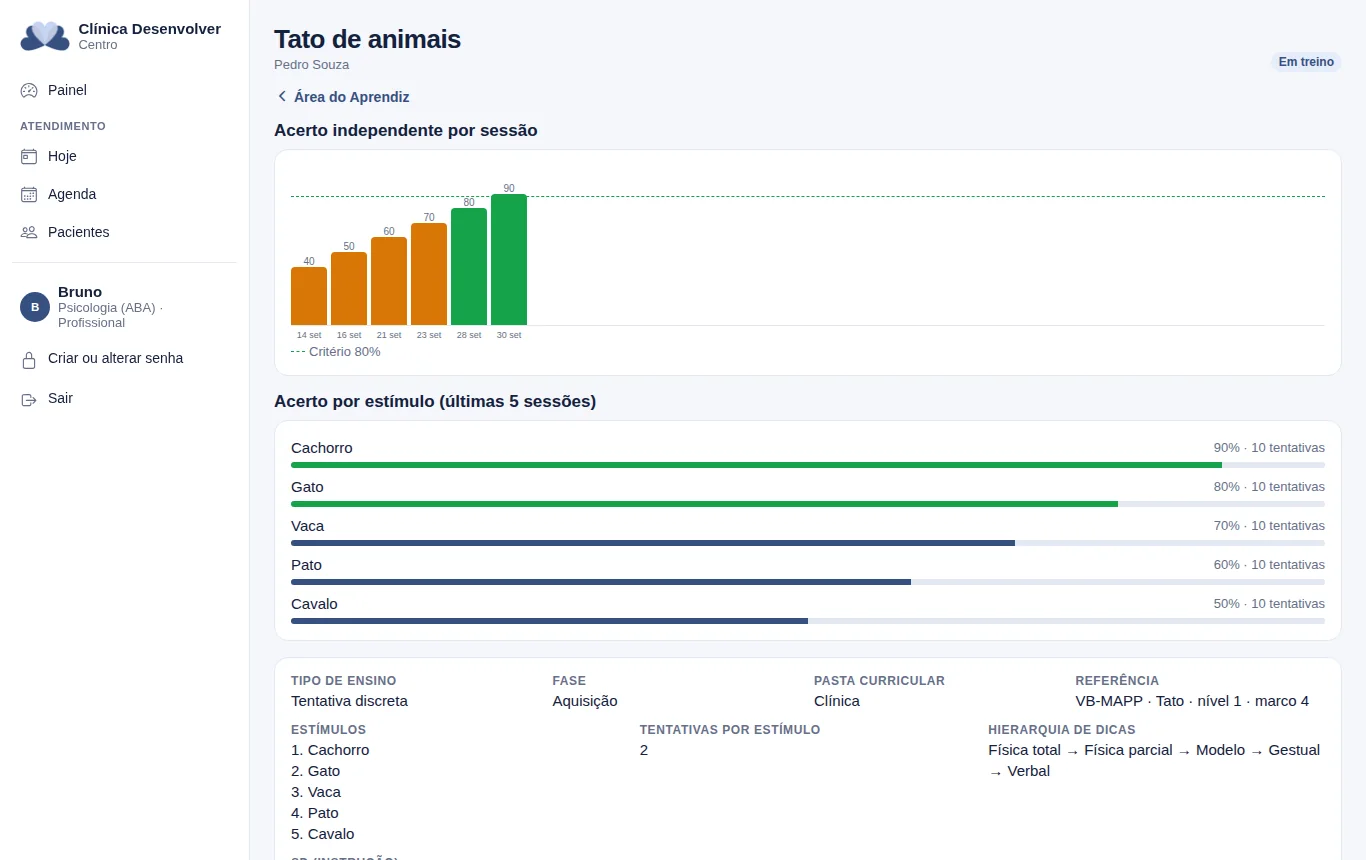Click the 28 set bar showing 80

469,267
